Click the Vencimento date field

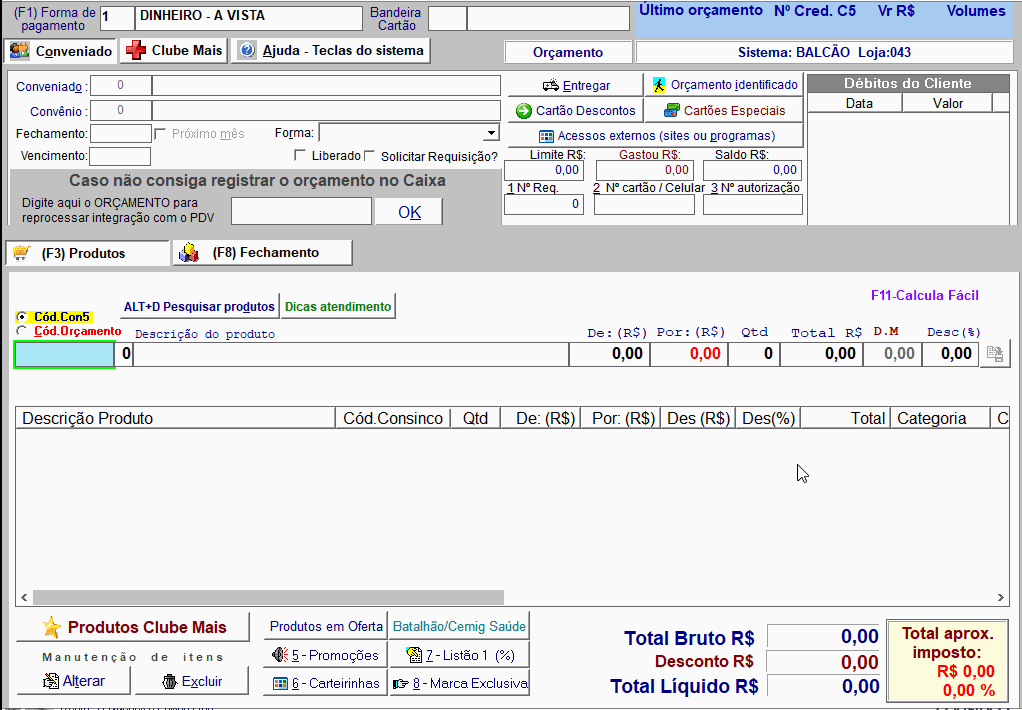coord(120,156)
